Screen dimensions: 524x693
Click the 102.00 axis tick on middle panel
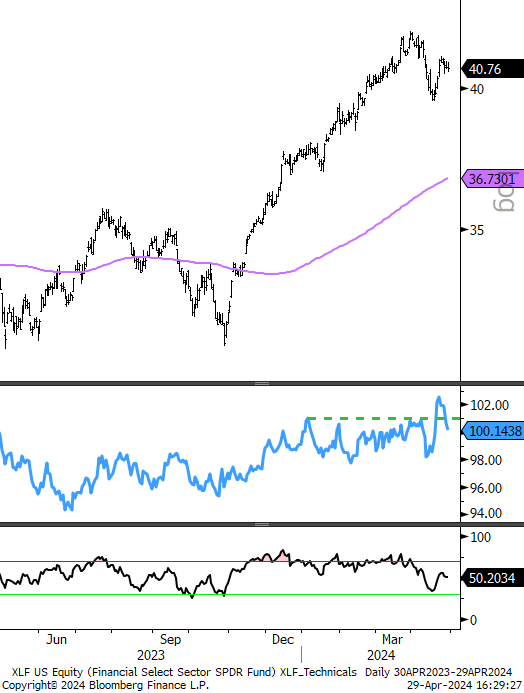(x=489, y=405)
